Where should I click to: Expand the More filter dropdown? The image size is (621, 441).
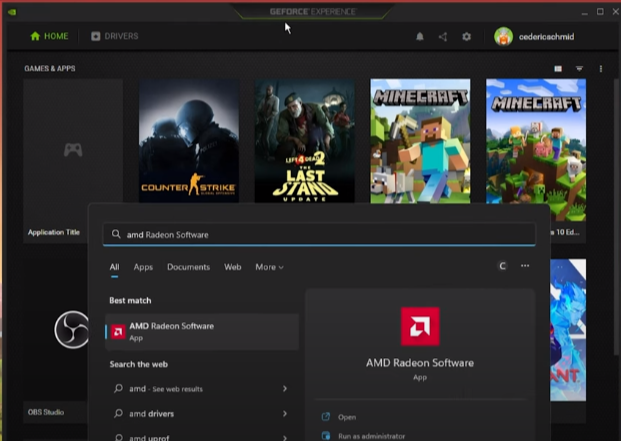tap(269, 267)
